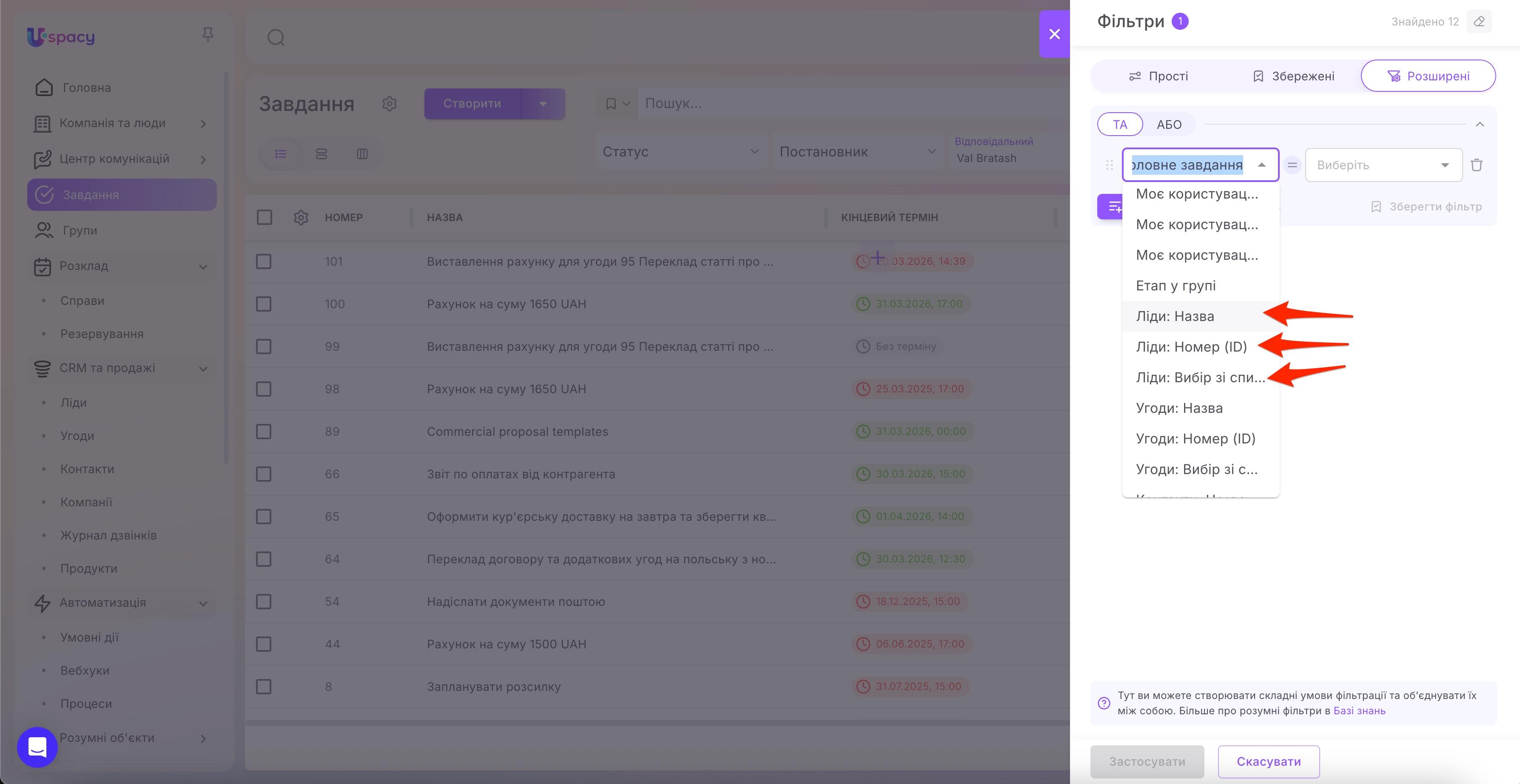Switch to kanban column view icon
1520x784 pixels.
[x=362, y=154]
